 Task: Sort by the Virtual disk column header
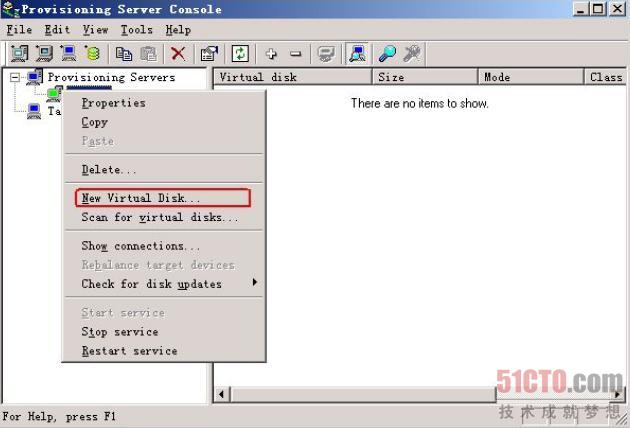pyautogui.click(x=293, y=77)
